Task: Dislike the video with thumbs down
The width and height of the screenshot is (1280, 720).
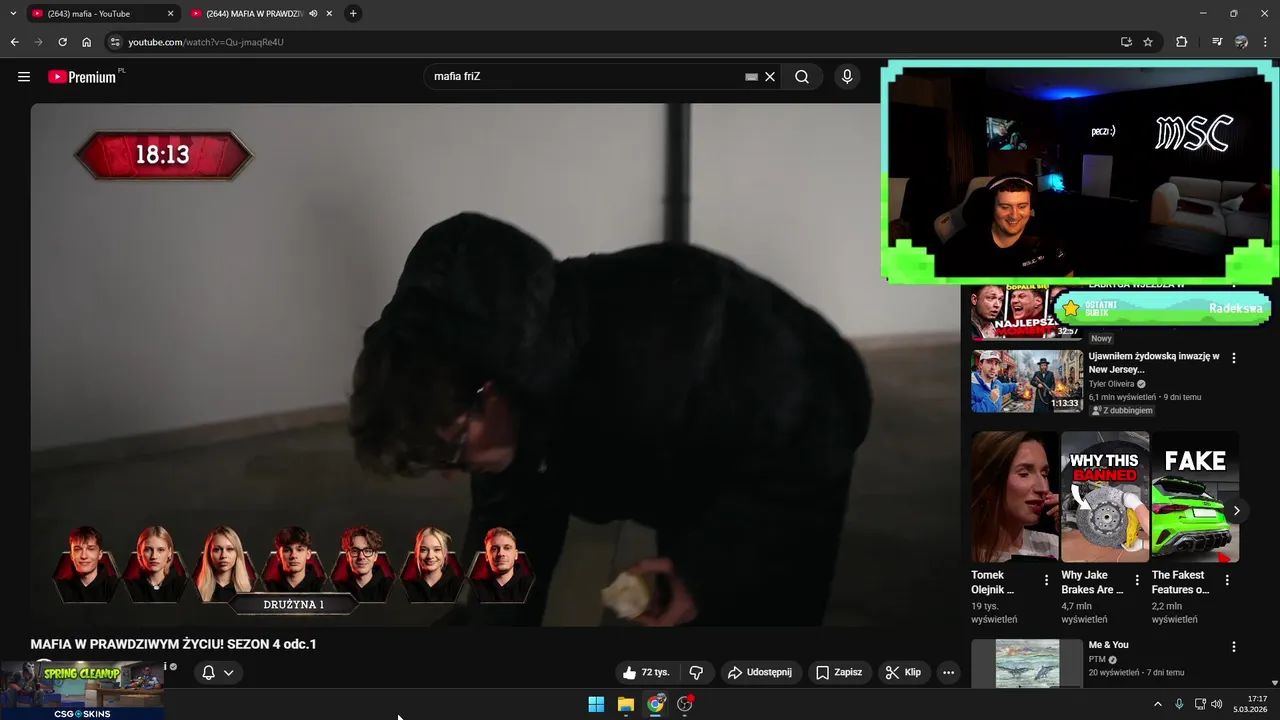Action: (x=697, y=673)
